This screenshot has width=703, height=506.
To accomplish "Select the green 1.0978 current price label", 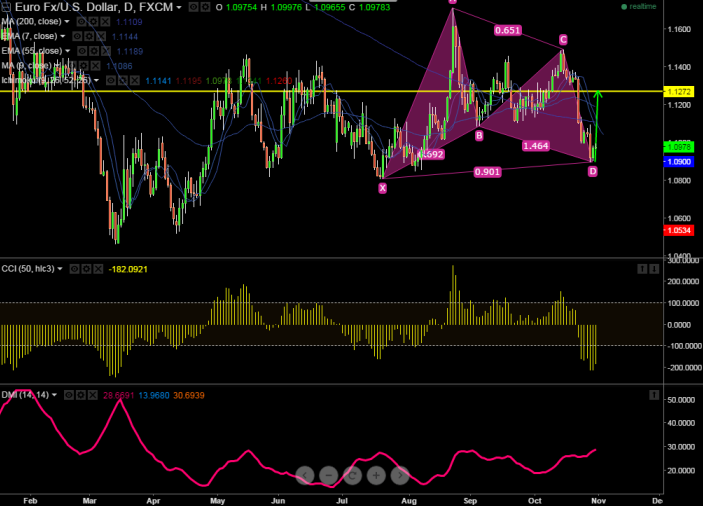I will (x=679, y=147).
